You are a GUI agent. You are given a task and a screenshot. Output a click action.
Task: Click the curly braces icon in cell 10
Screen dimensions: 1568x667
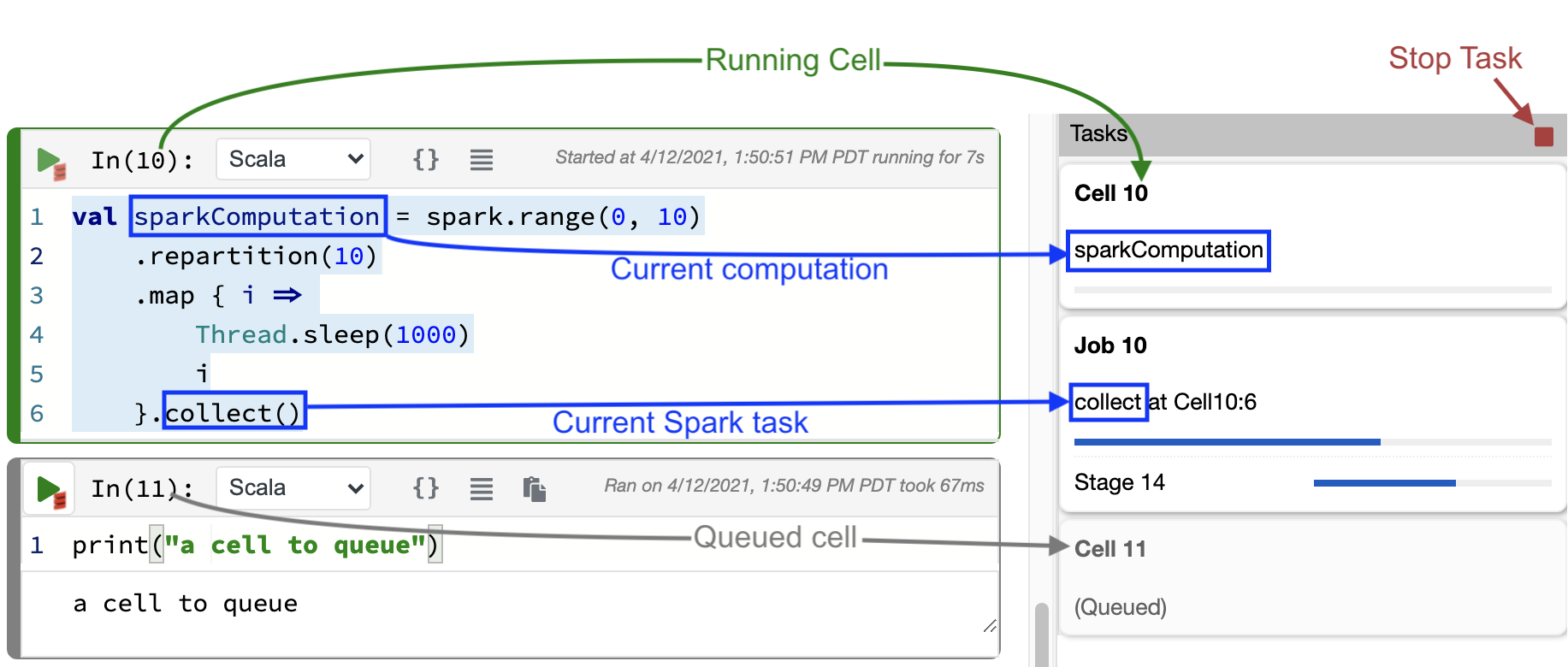click(x=425, y=158)
